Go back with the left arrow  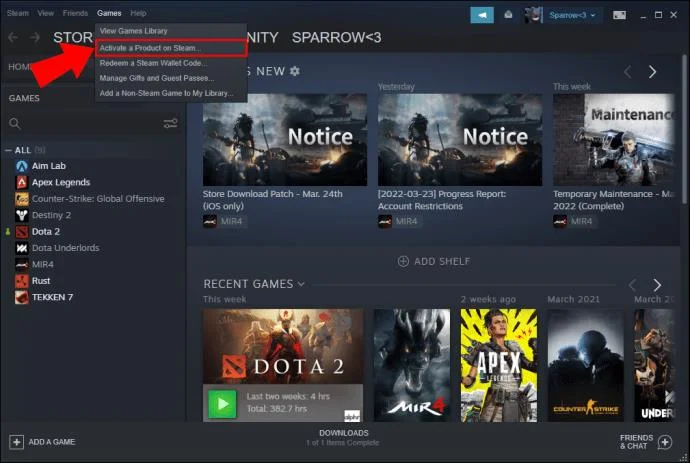point(13,37)
